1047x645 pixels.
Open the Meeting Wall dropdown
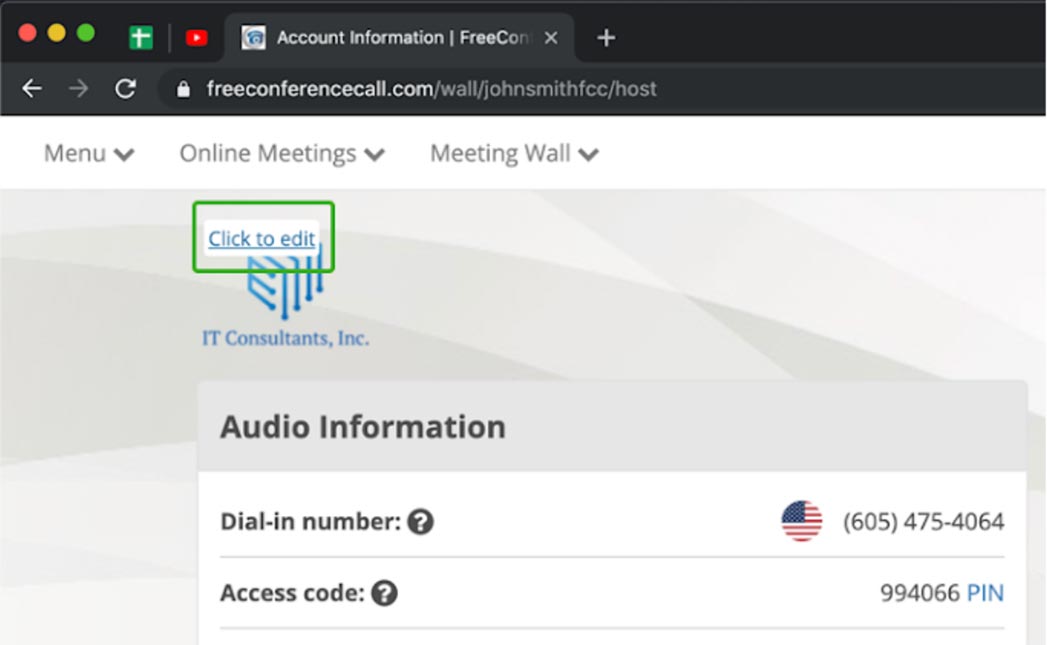[514, 153]
